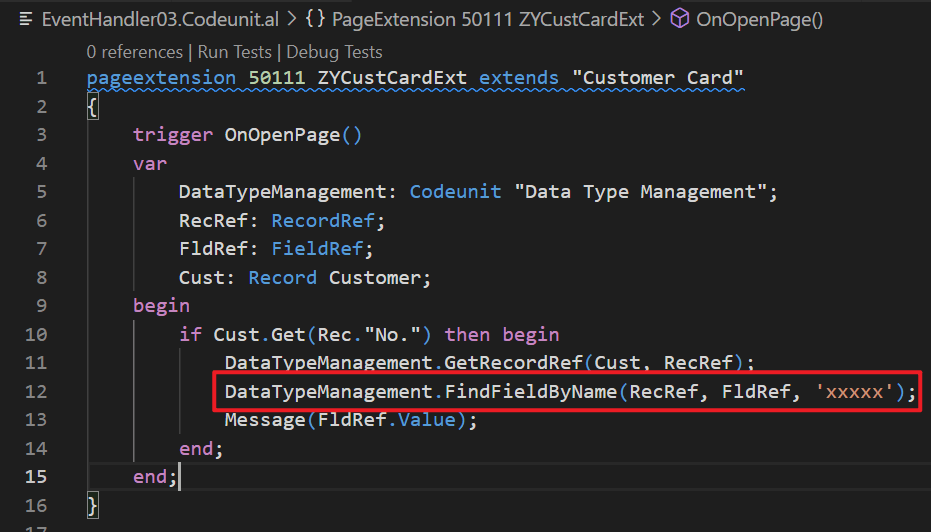Click the braces icon in the breadcrumb
The image size is (931, 532).
(315, 20)
